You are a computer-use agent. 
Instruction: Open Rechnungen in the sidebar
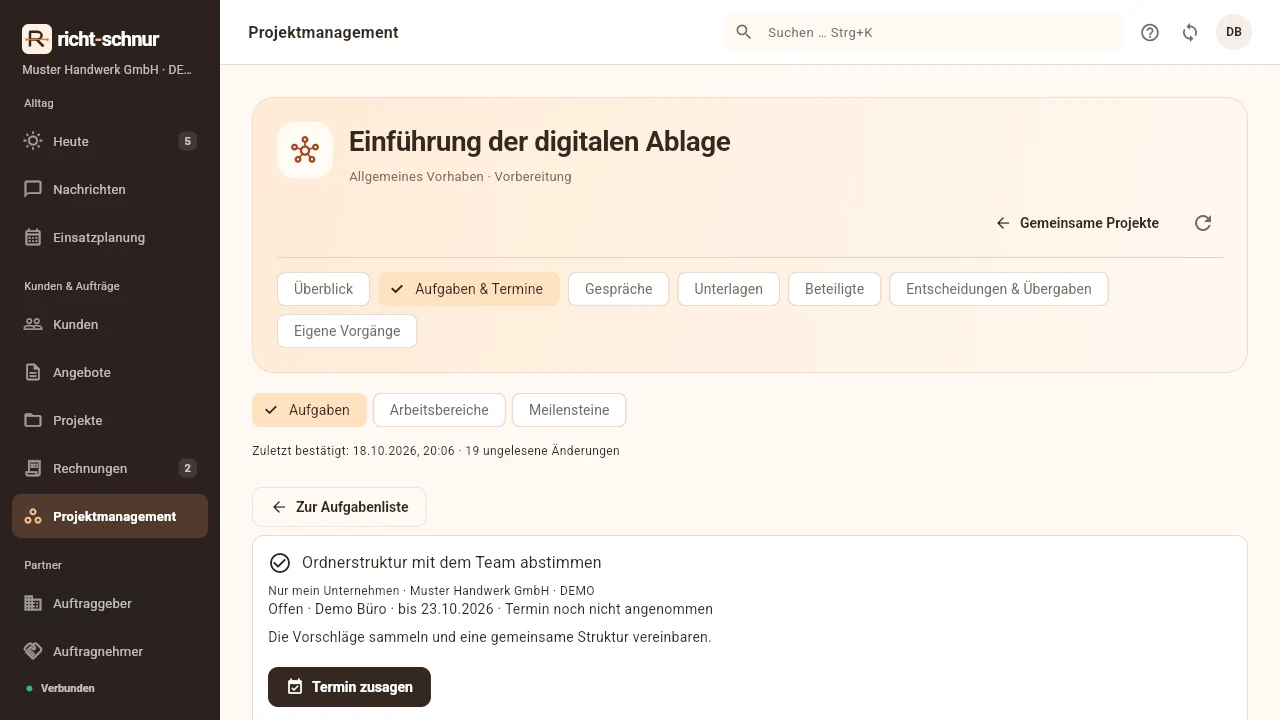(110, 468)
